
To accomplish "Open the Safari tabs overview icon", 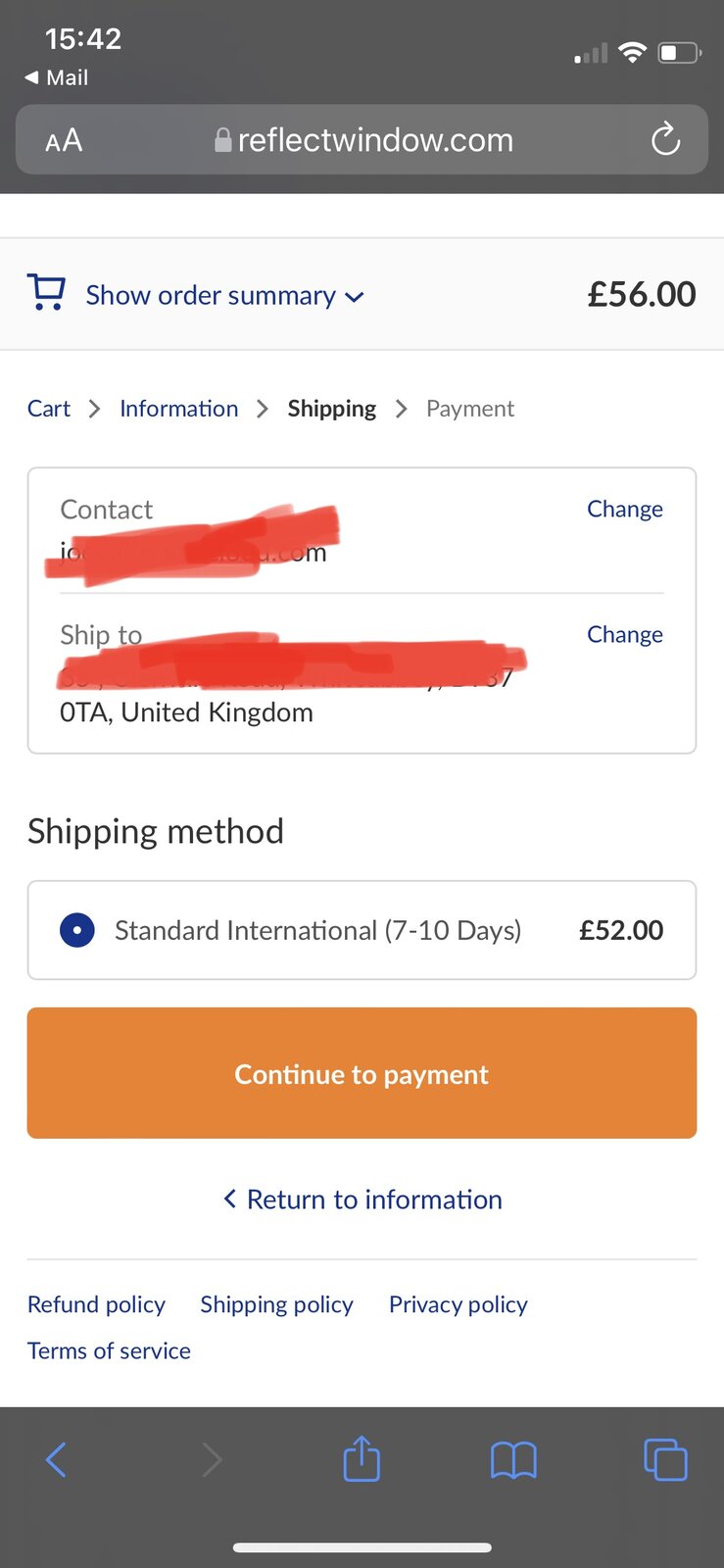I will [x=665, y=1459].
